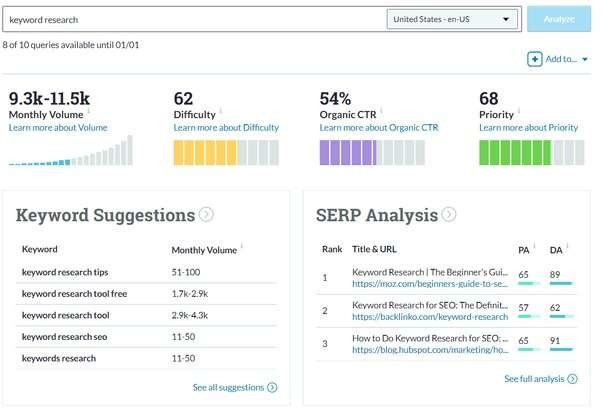Viewport: 603px width, 409px height.
Task: Open the United States - en-US locale dropdown
Action: (x=453, y=19)
